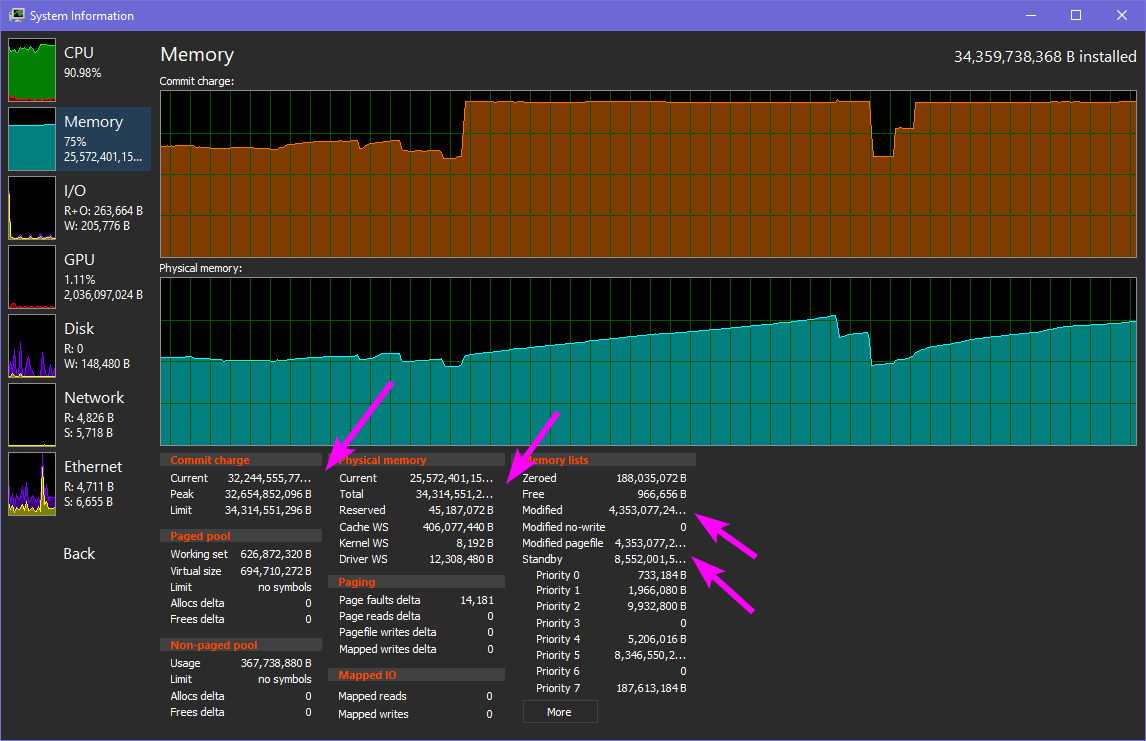Click the Modified pagefile label

[x=563, y=543]
